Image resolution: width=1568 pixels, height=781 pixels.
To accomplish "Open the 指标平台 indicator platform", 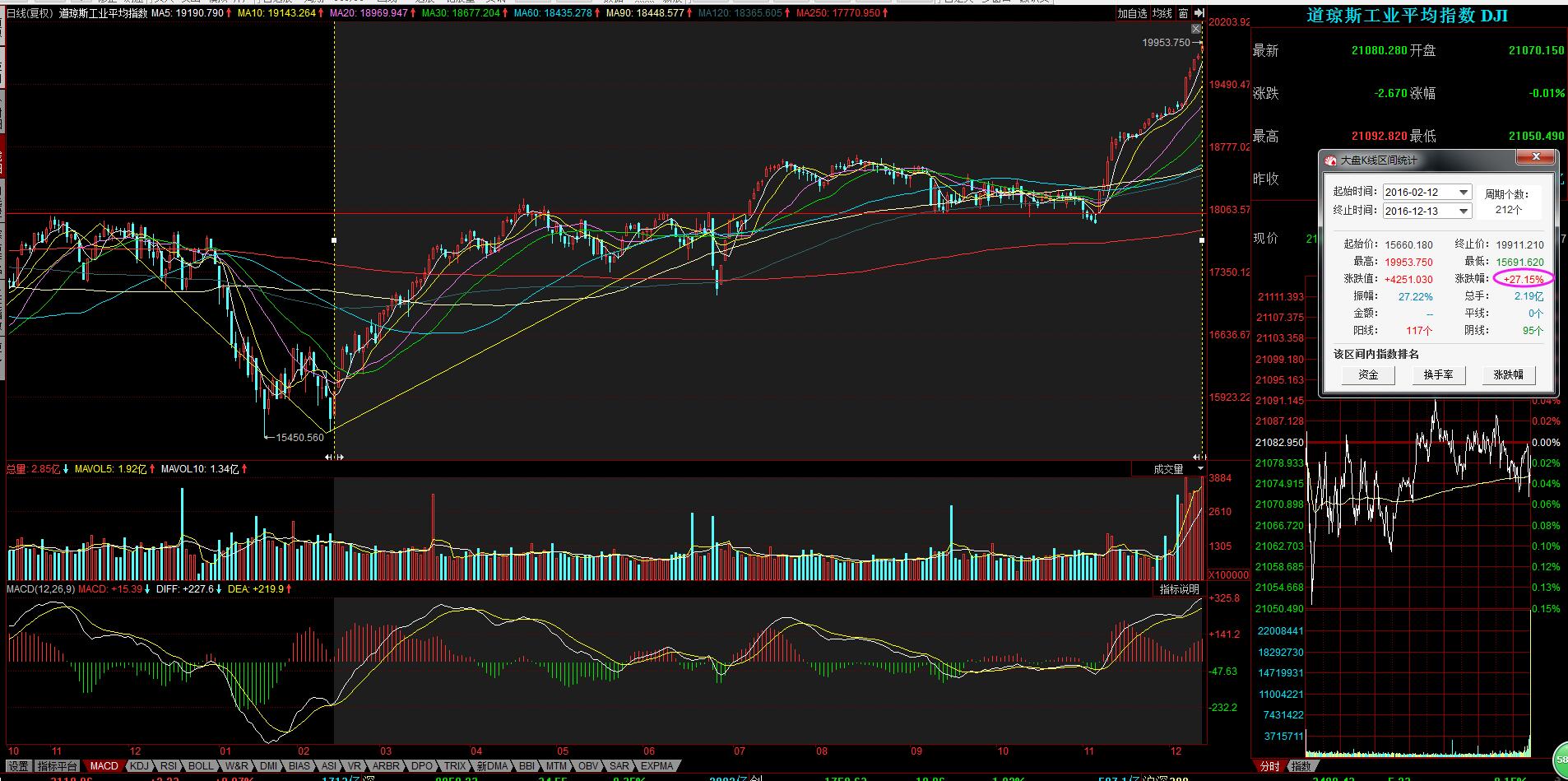I will (x=58, y=766).
